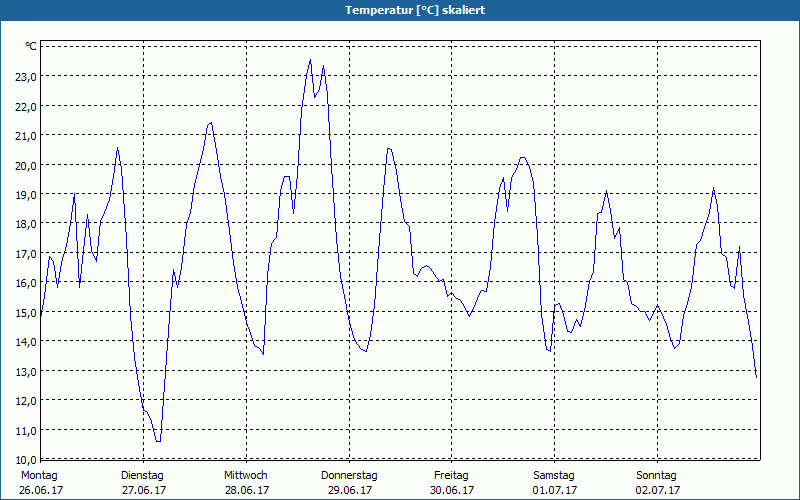
Task: Click the °C unit label on axis
Action: pos(31,46)
